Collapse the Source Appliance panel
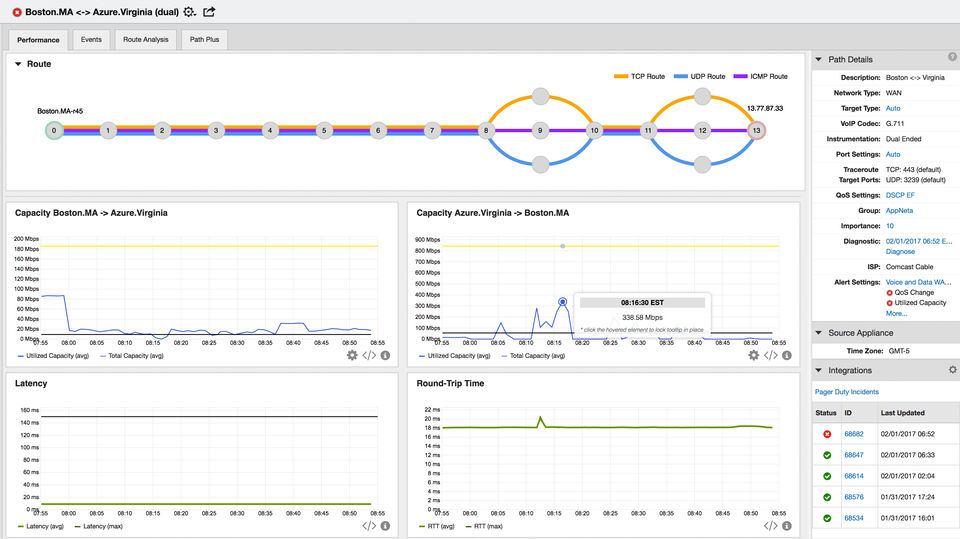This screenshot has width=960, height=539. (819, 333)
